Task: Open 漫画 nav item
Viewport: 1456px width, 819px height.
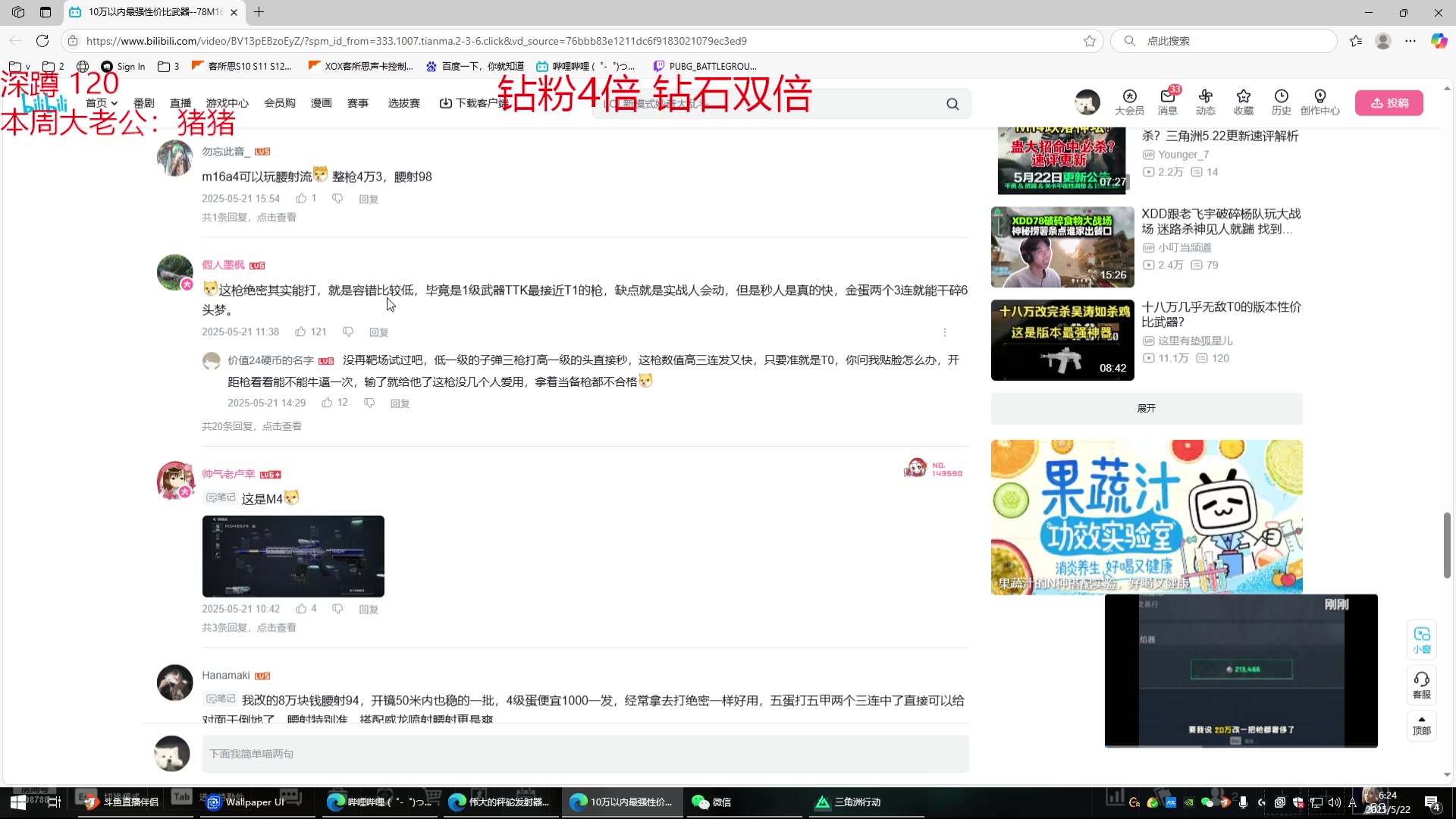Action: (x=322, y=103)
